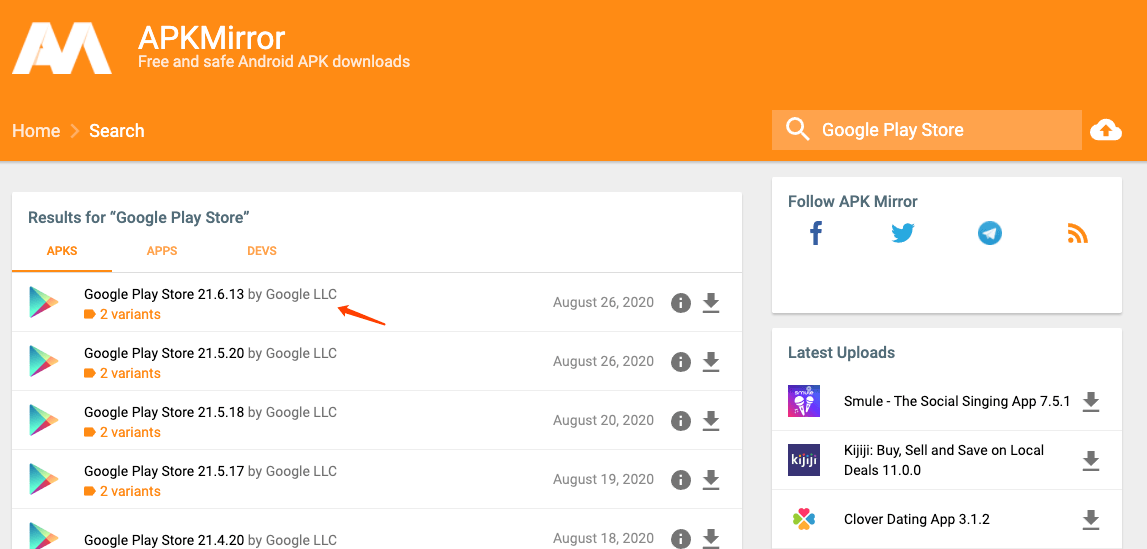Click the APKMirror logo icon
This screenshot has height=549, width=1147.
[x=62, y=48]
